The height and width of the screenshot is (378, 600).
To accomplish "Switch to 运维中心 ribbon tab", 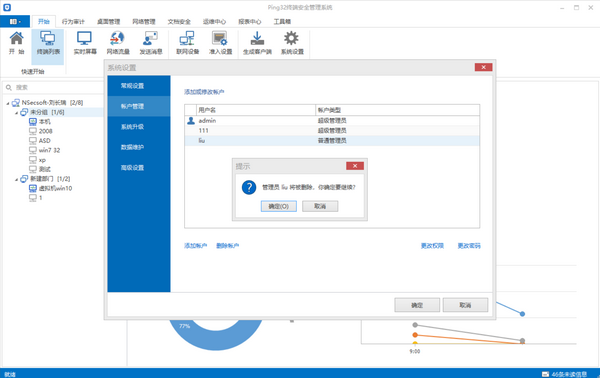I will [214, 21].
